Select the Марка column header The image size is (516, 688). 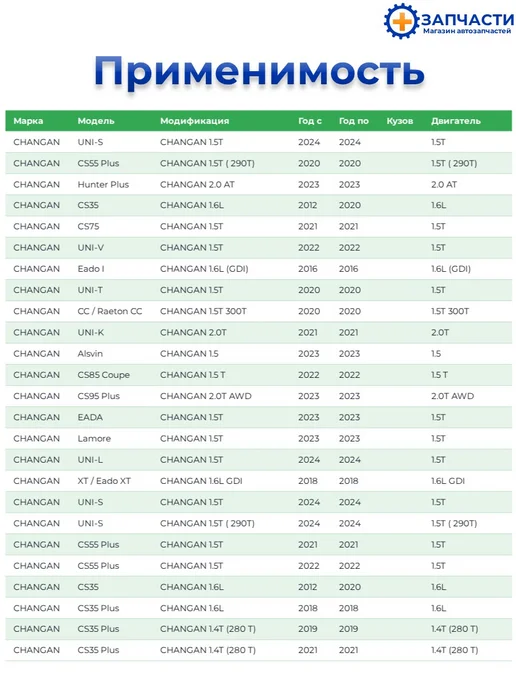[x=28, y=121]
